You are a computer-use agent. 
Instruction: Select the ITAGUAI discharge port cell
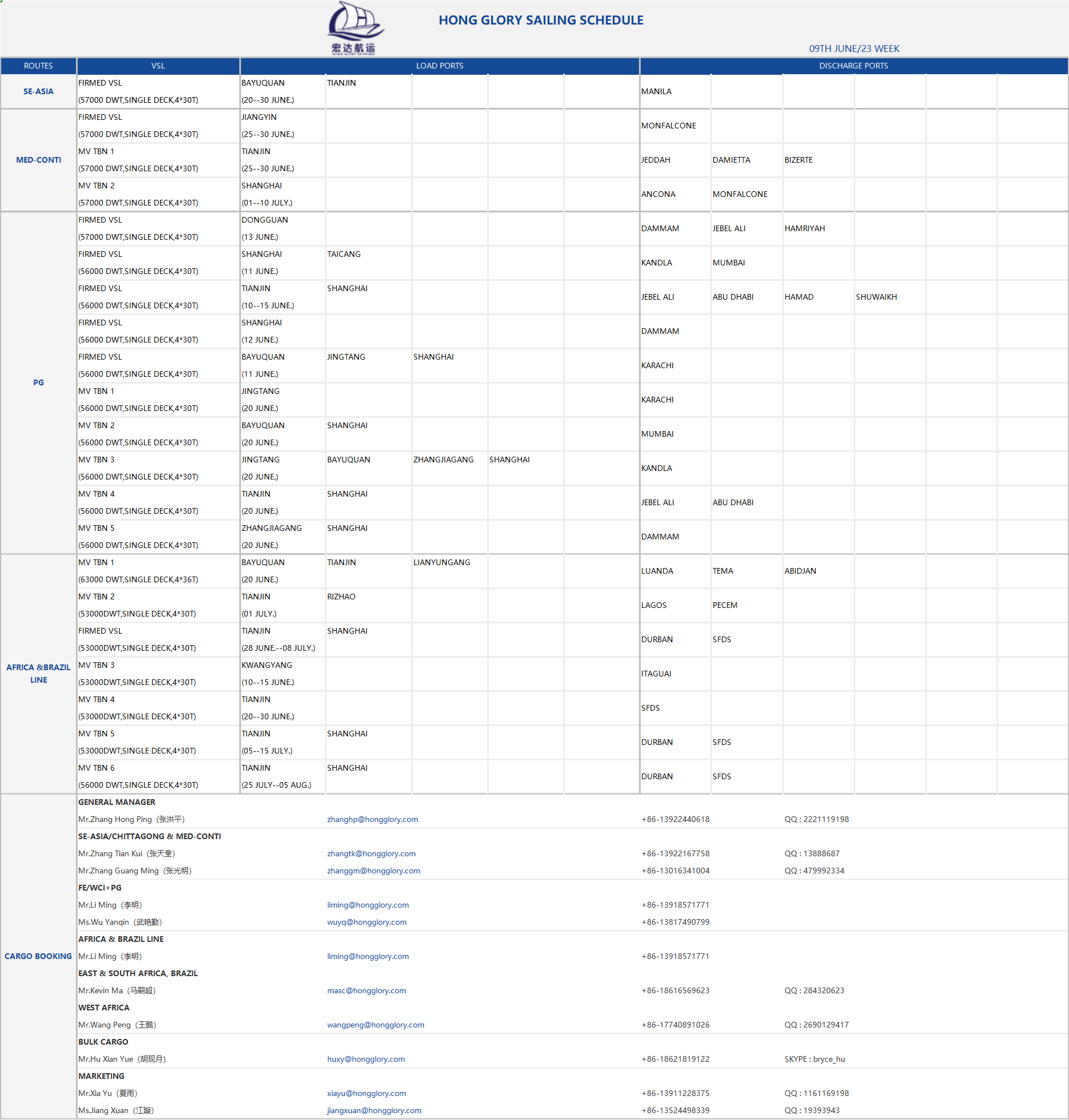pos(676,674)
